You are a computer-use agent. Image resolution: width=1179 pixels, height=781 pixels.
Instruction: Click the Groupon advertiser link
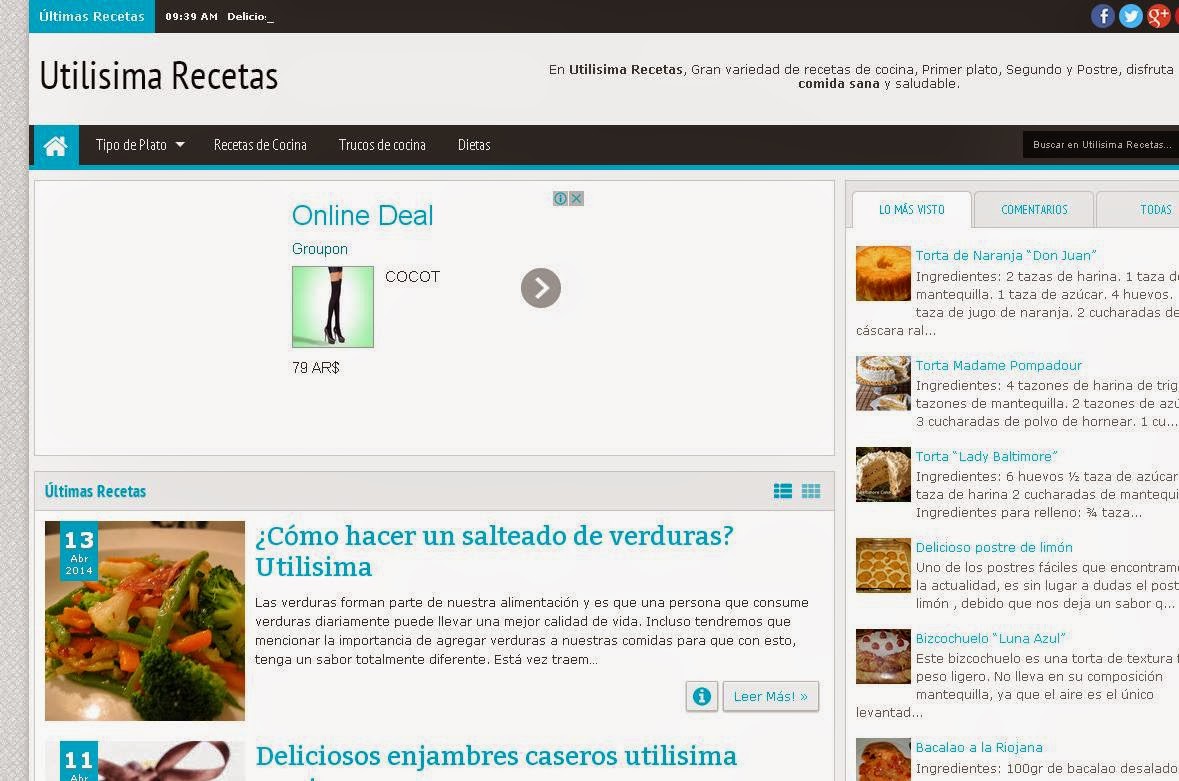(x=320, y=249)
